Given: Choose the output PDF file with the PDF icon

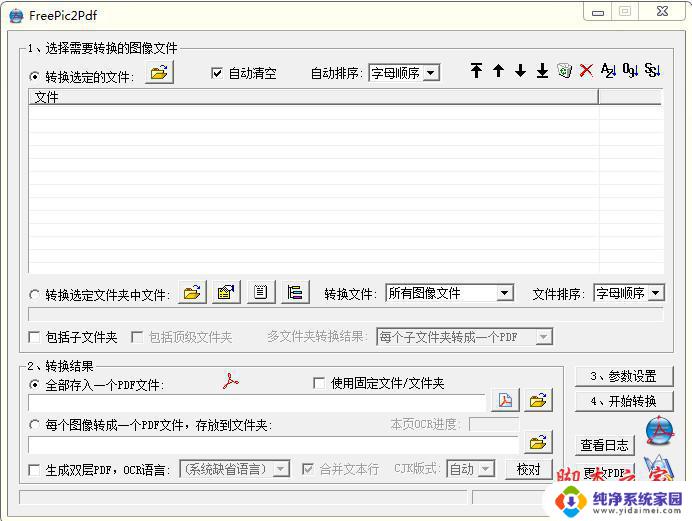Looking at the screenshot, I should point(505,400).
